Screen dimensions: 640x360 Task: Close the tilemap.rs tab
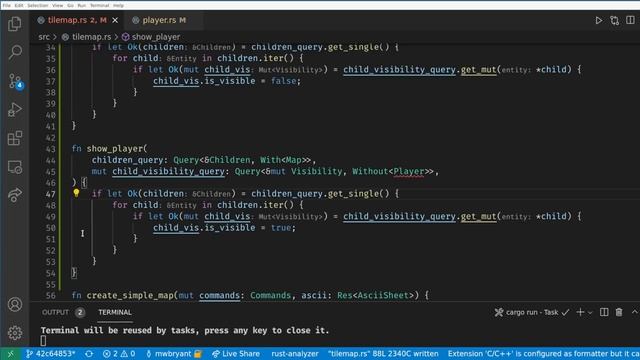[115, 20]
